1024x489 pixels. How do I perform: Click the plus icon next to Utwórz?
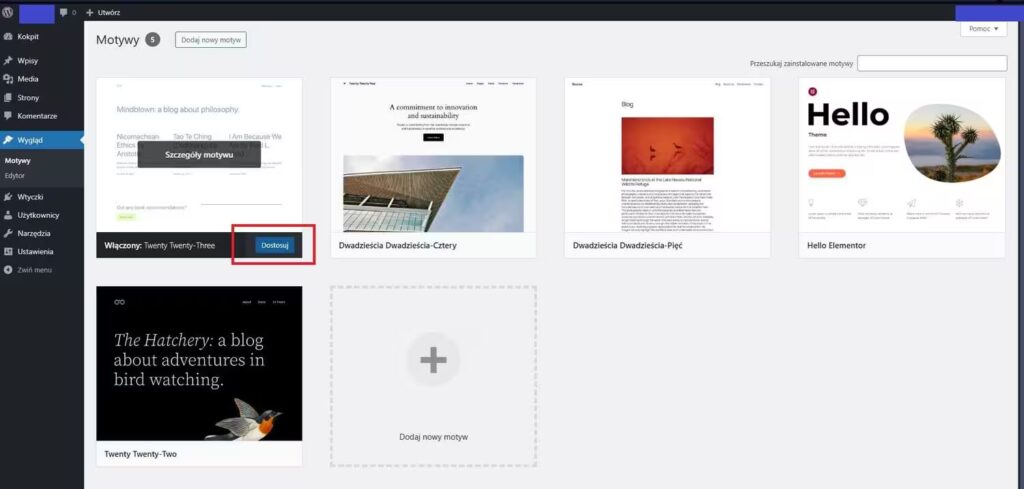[x=90, y=12]
